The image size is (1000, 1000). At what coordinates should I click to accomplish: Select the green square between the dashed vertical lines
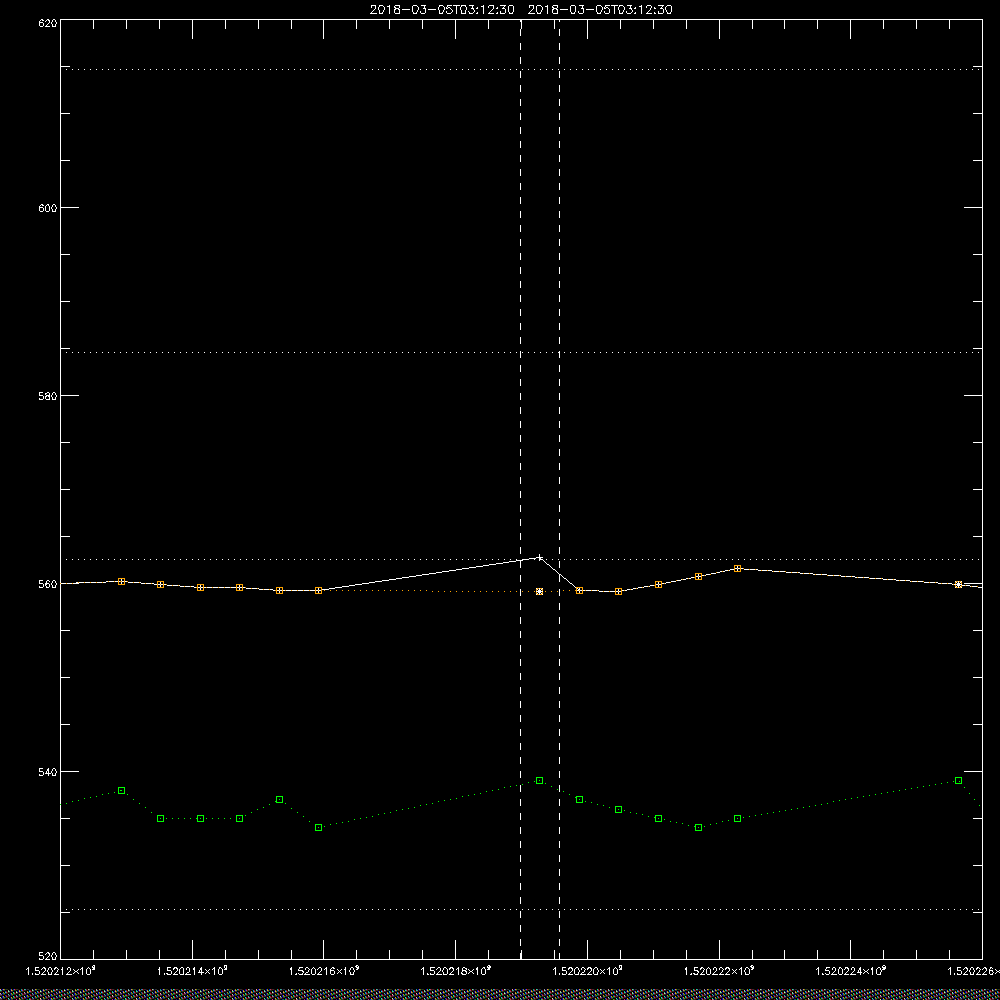pyautogui.click(x=540, y=781)
